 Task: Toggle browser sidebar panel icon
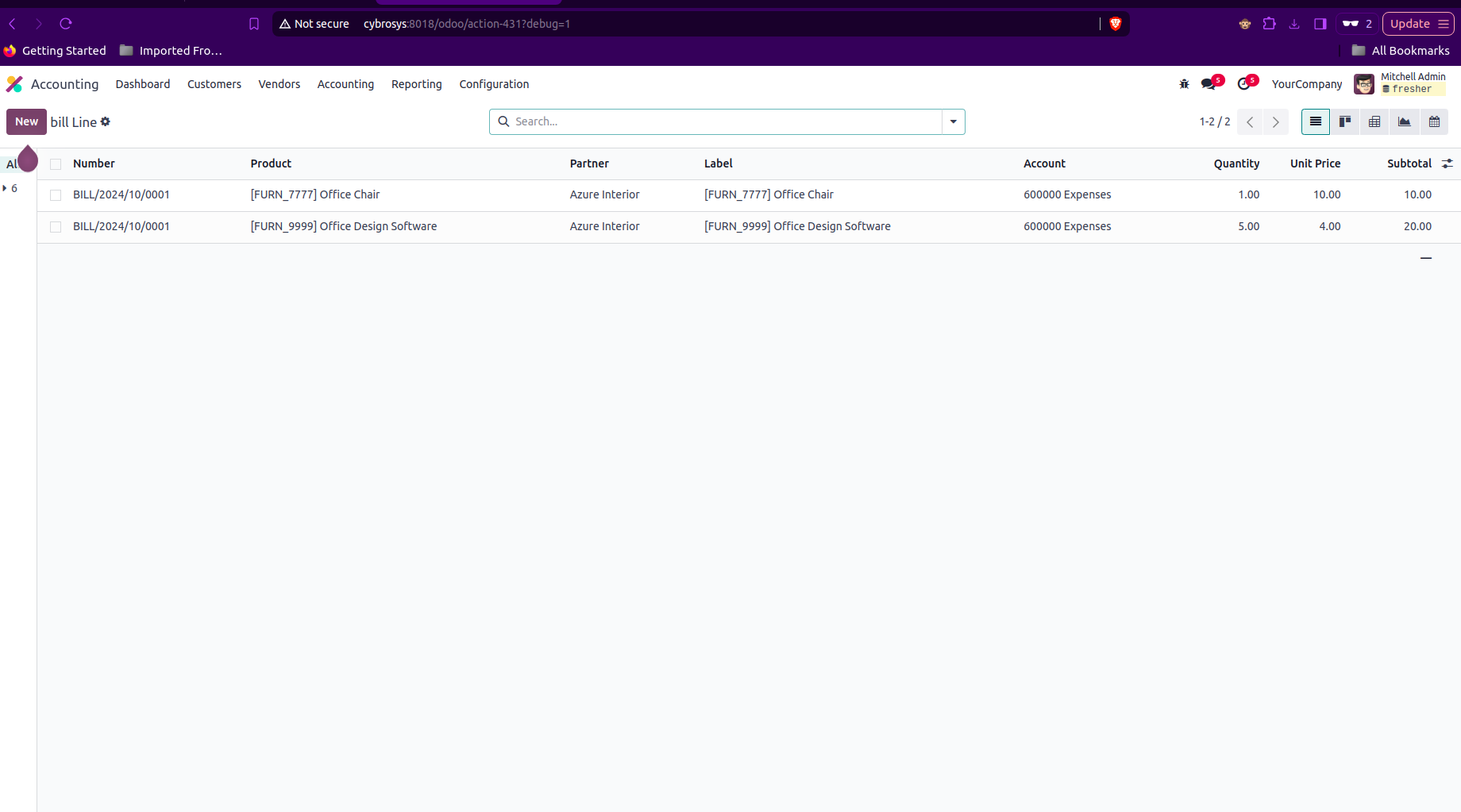pyautogui.click(x=1320, y=24)
